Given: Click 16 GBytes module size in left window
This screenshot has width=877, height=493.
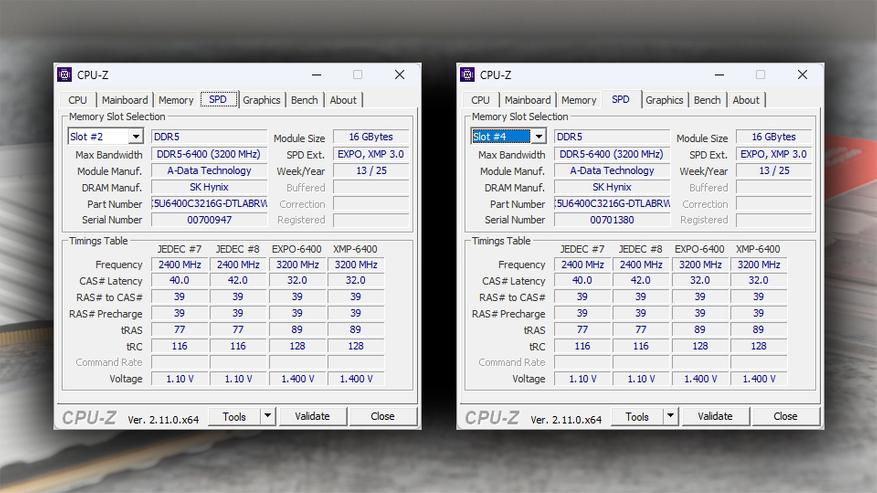Looking at the screenshot, I should pyautogui.click(x=371, y=137).
